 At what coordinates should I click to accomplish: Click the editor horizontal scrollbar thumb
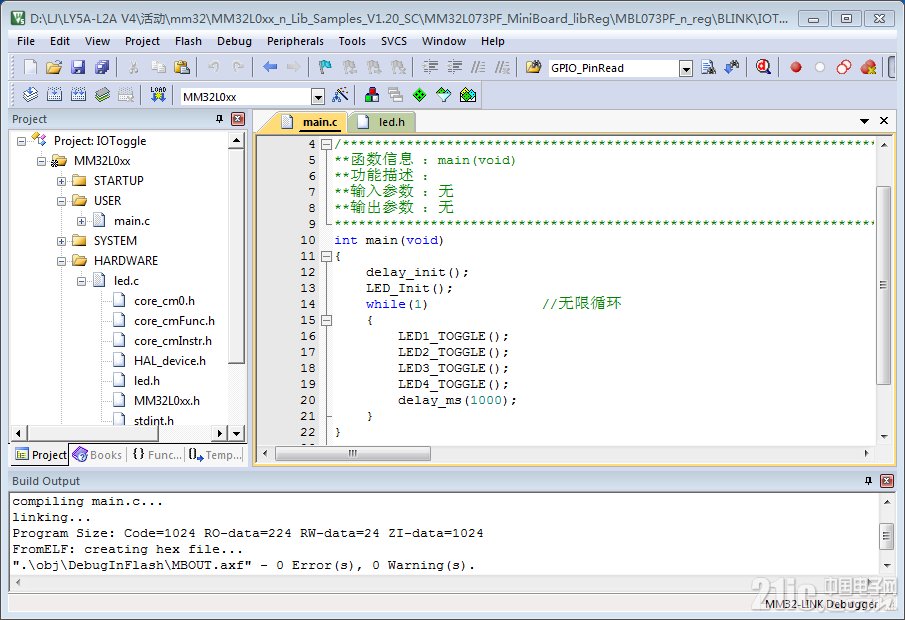(353, 454)
